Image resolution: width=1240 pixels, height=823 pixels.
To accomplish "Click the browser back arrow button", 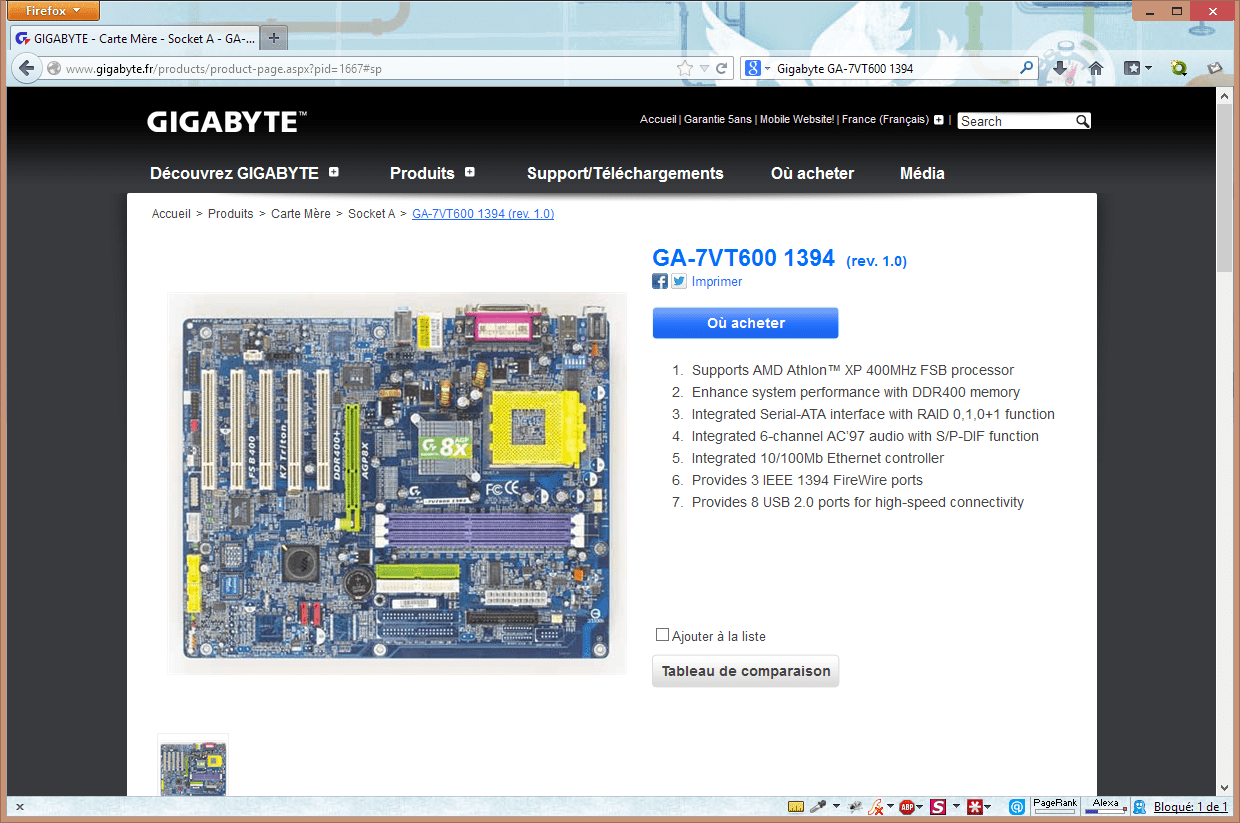I will [x=26, y=68].
